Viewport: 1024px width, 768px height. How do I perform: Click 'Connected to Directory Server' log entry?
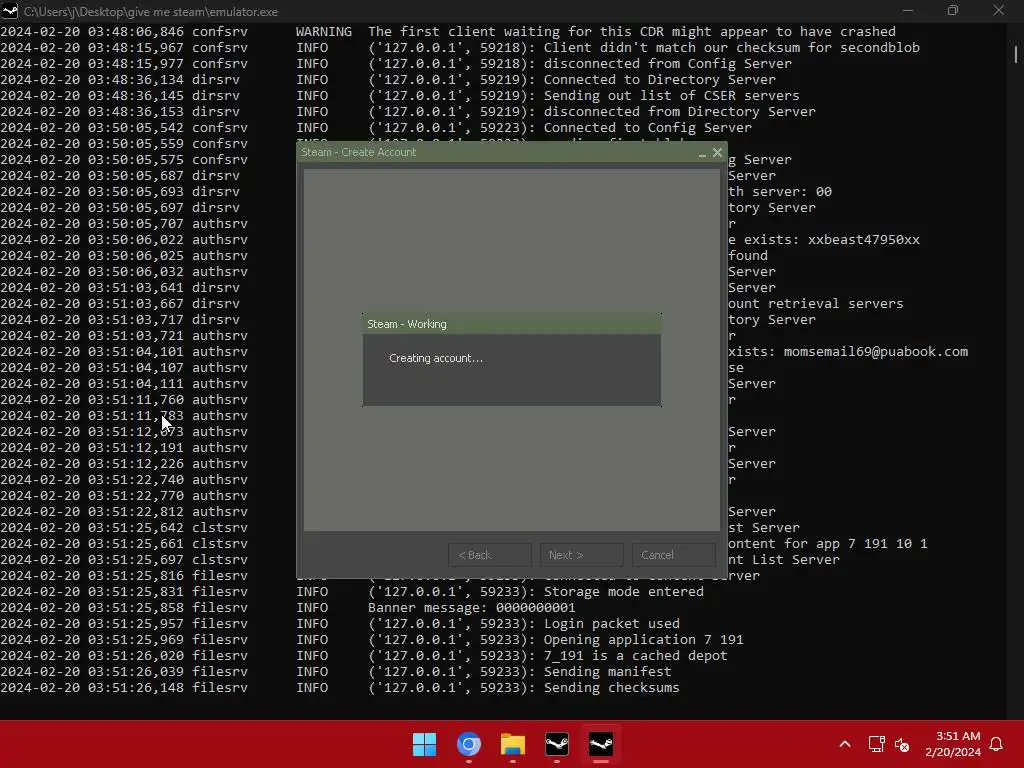[x=660, y=80]
